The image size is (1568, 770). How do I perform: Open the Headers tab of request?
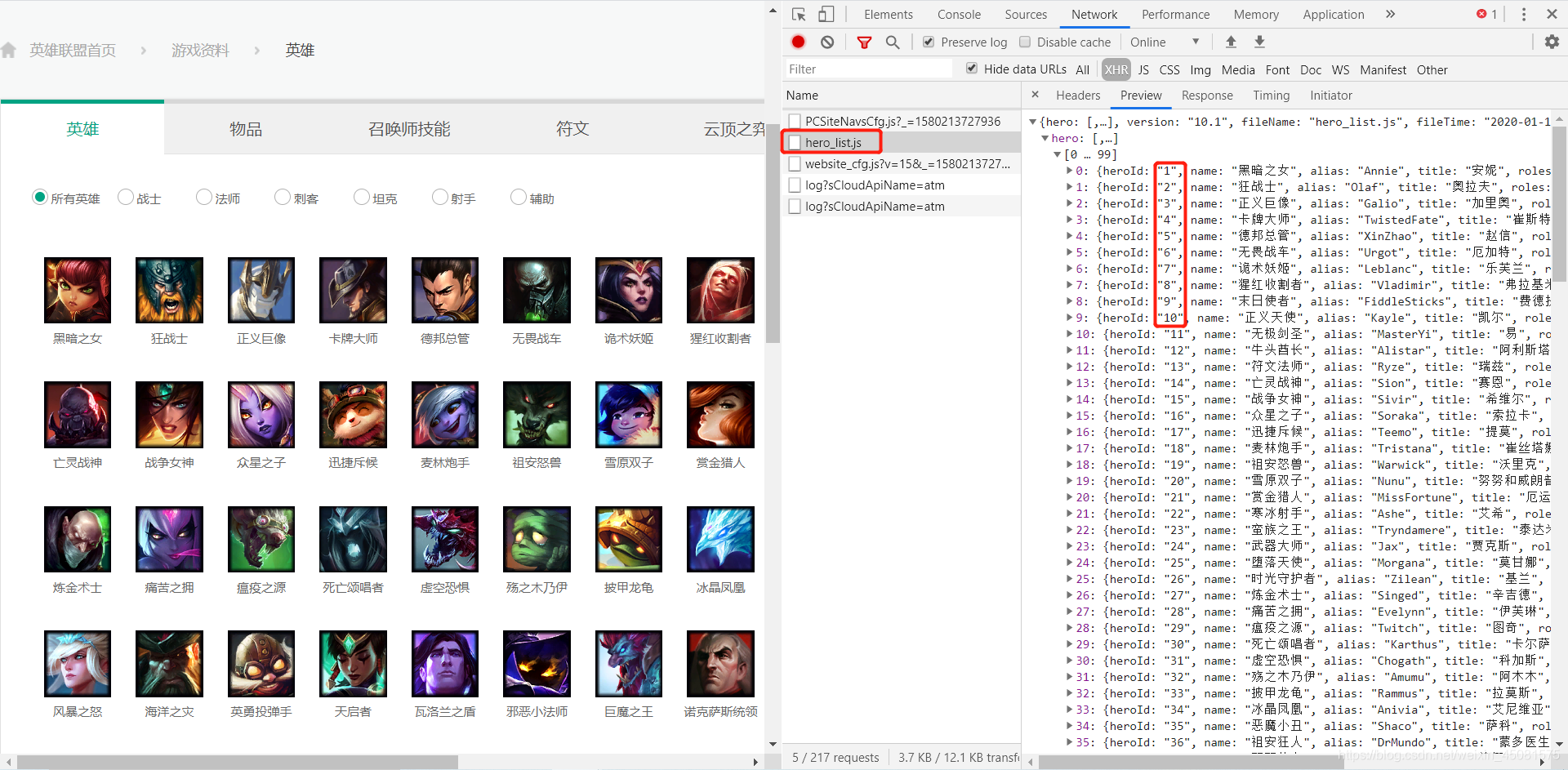pyautogui.click(x=1078, y=95)
